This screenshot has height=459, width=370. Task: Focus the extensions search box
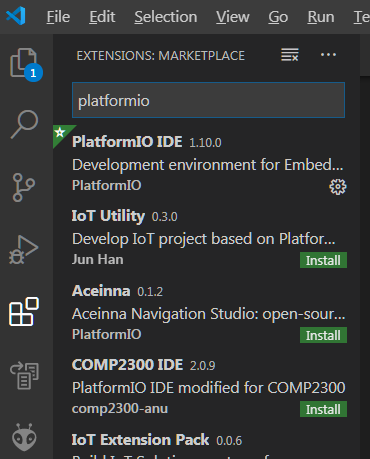pos(208,100)
